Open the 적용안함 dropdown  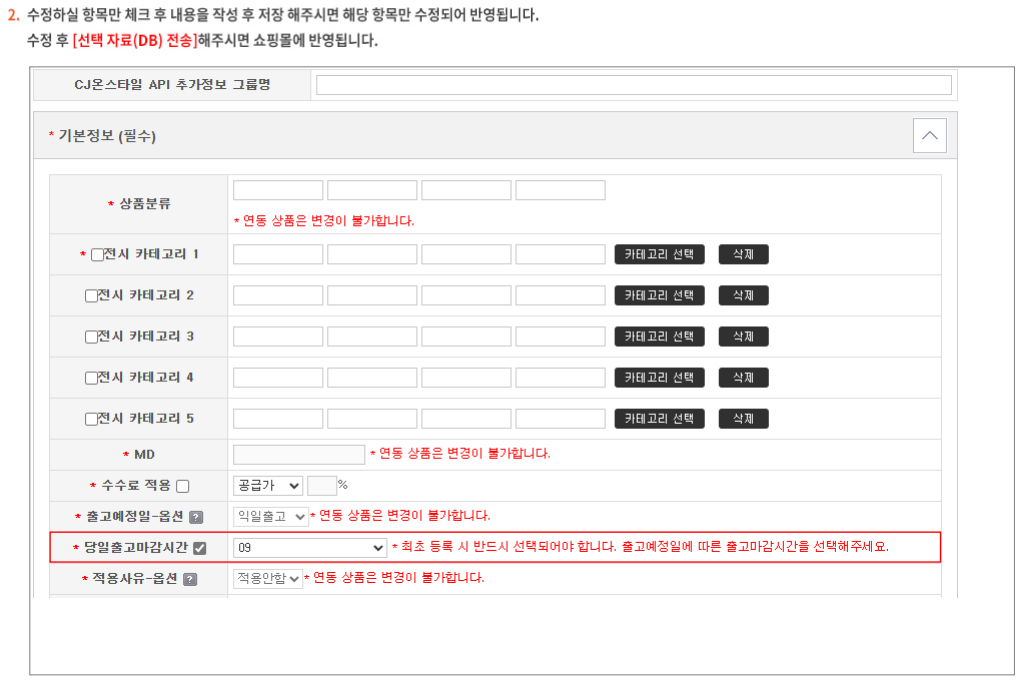[267, 578]
